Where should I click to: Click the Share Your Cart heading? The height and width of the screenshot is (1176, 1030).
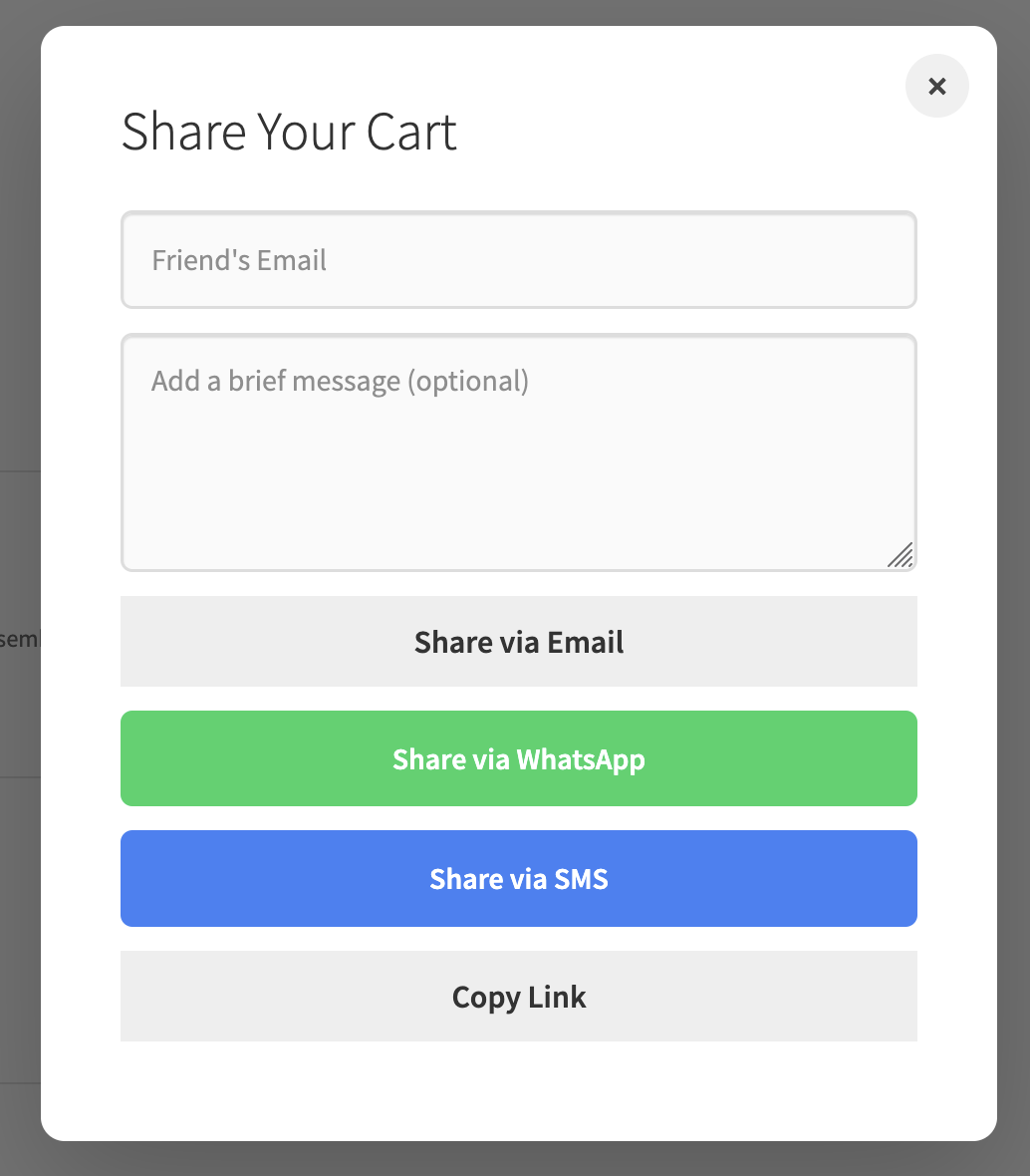click(289, 132)
